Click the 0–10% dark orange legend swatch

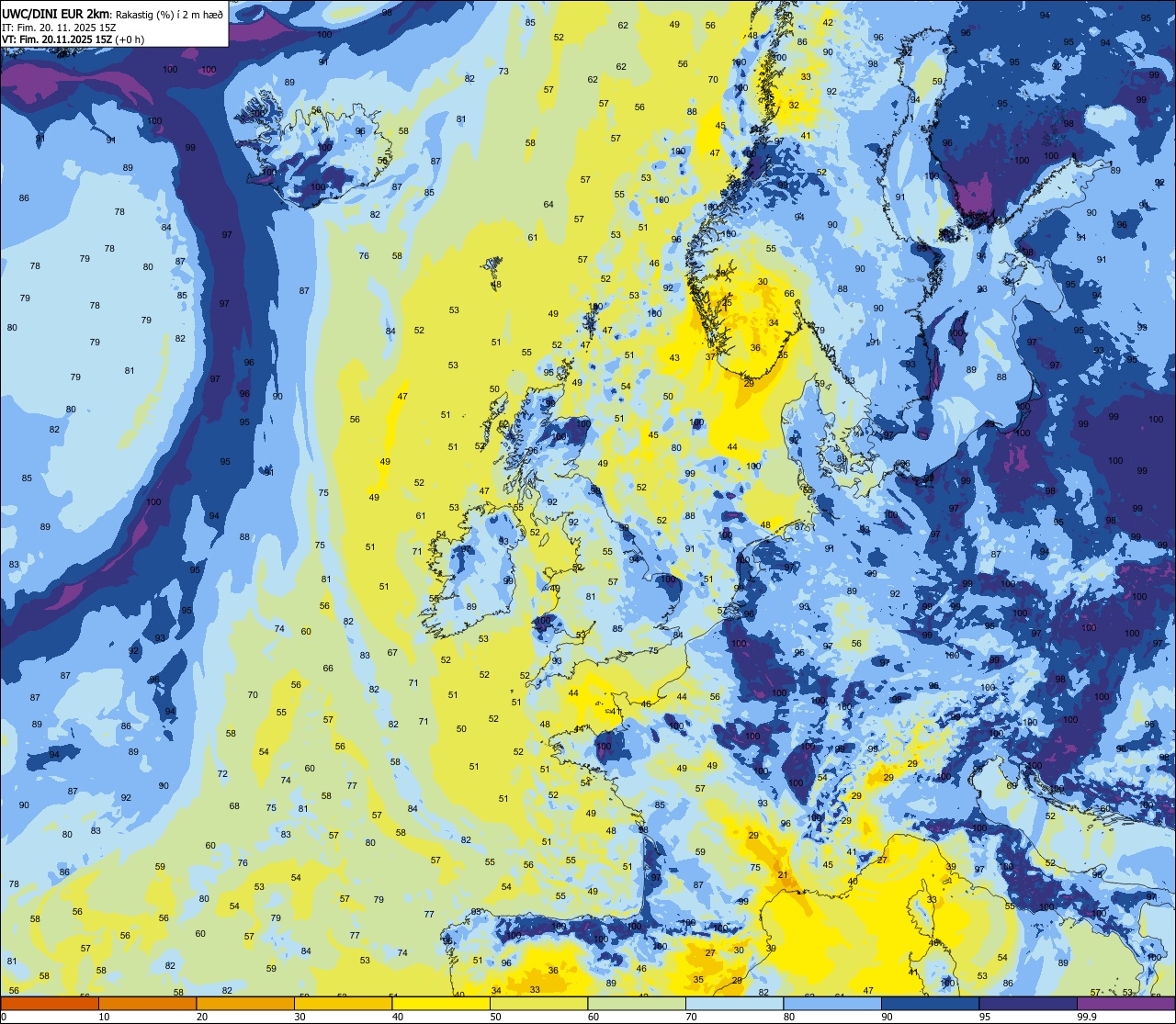pos(50,1004)
